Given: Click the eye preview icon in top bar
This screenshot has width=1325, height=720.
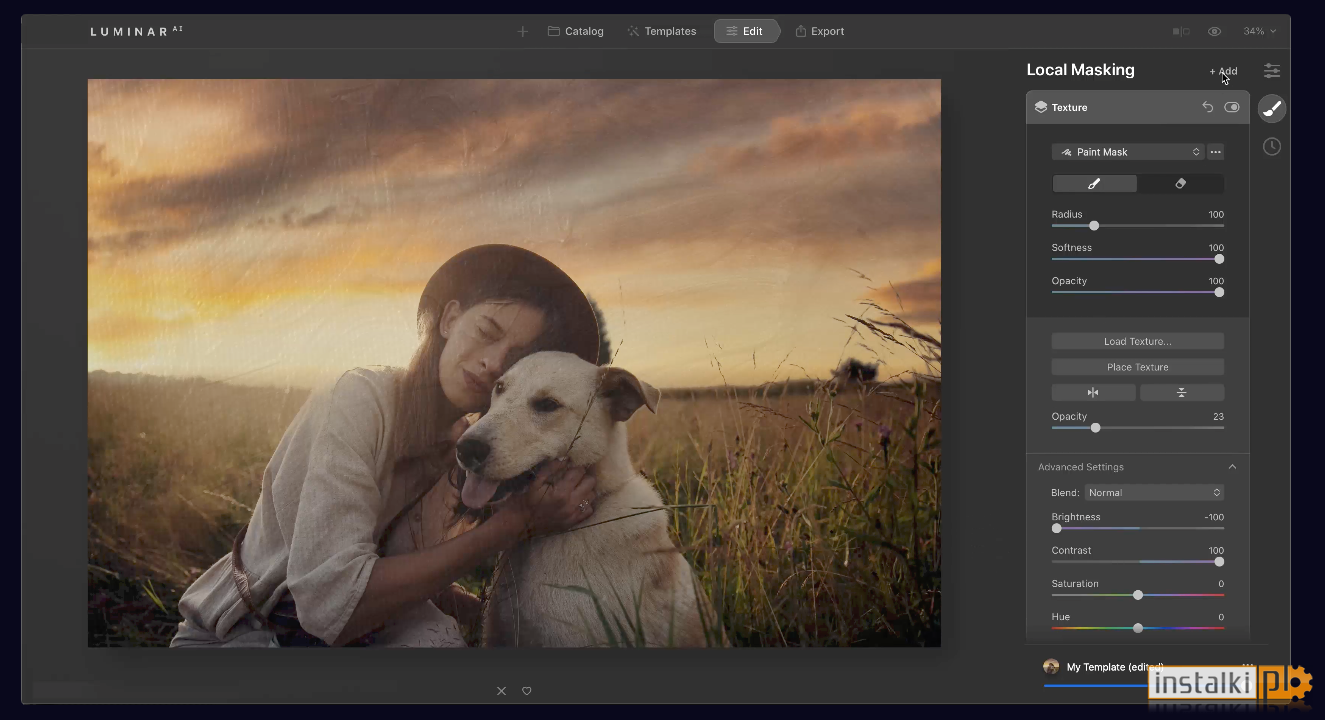Looking at the screenshot, I should tap(1214, 31).
